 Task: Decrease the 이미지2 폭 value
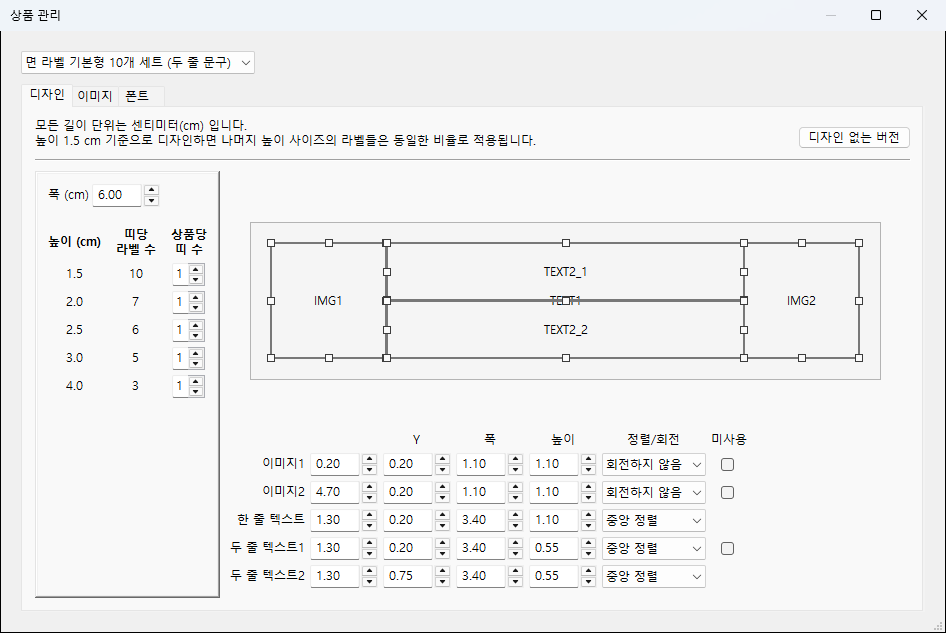[516, 497]
